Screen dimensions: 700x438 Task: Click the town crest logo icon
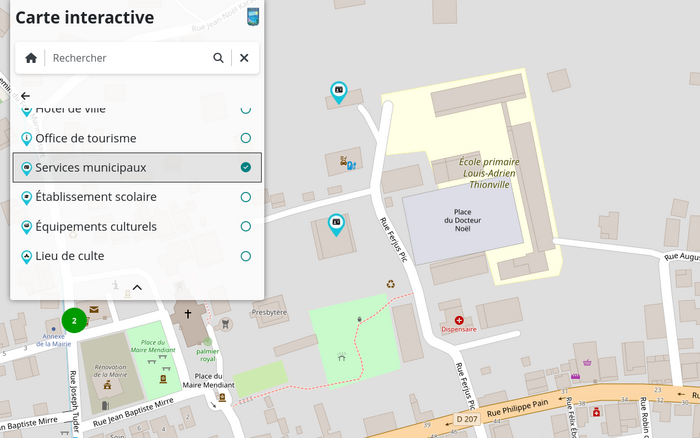[x=253, y=16]
